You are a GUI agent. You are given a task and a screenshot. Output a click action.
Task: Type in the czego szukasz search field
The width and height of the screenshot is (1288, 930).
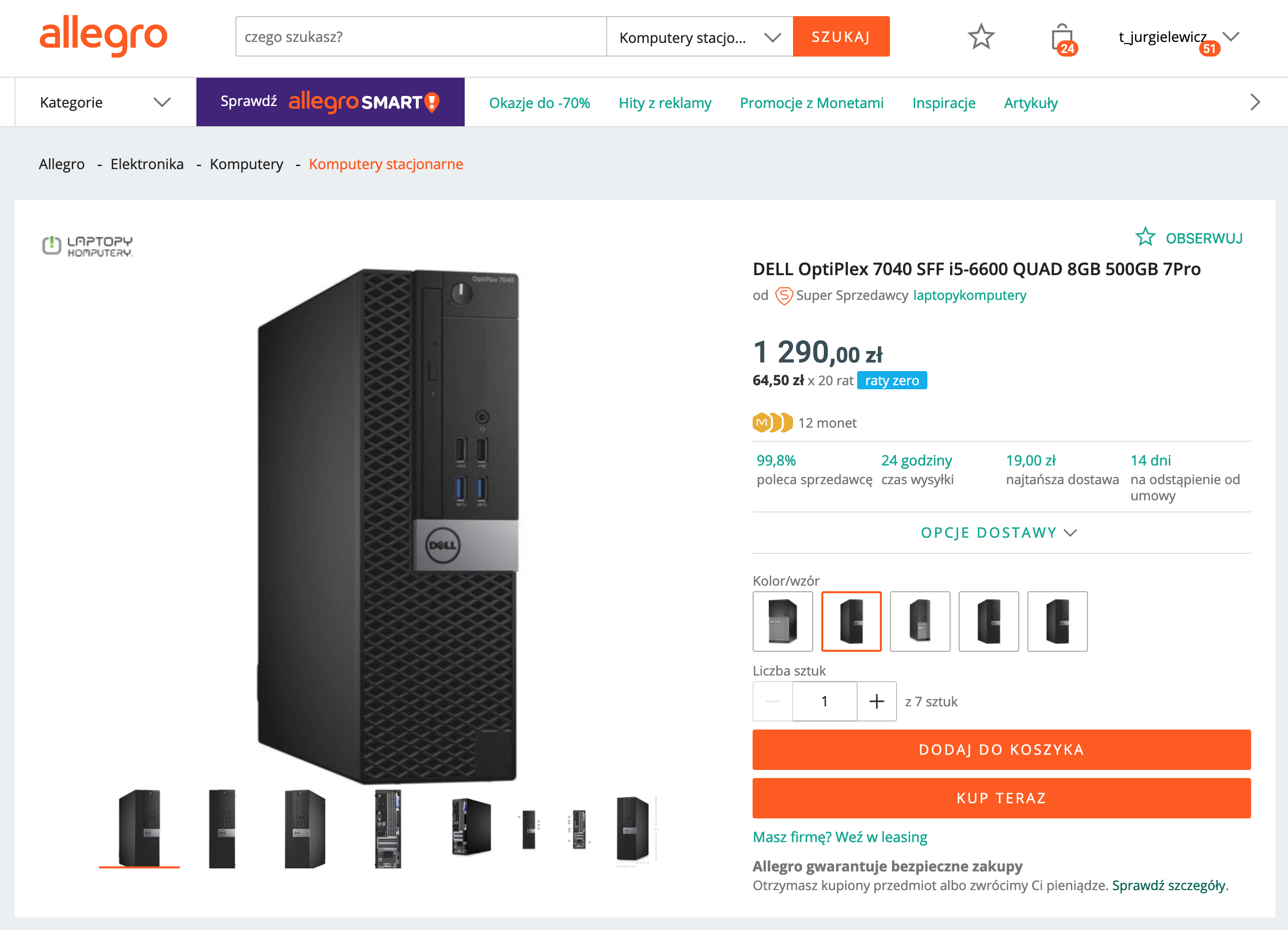(420, 37)
